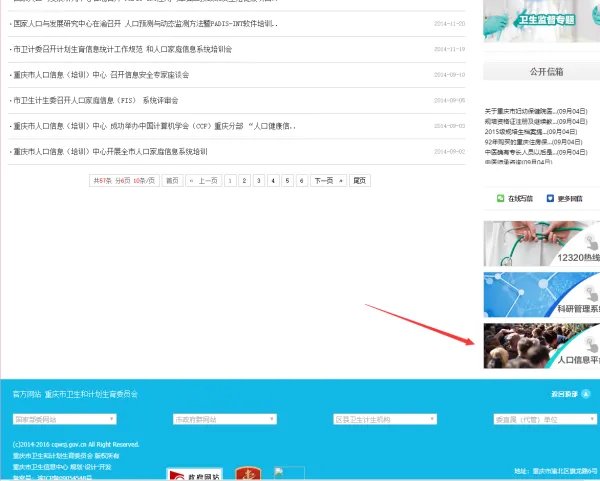Open the 更多回信 link text
Viewport: 600px width, 481px height.
[x=570, y=199]
